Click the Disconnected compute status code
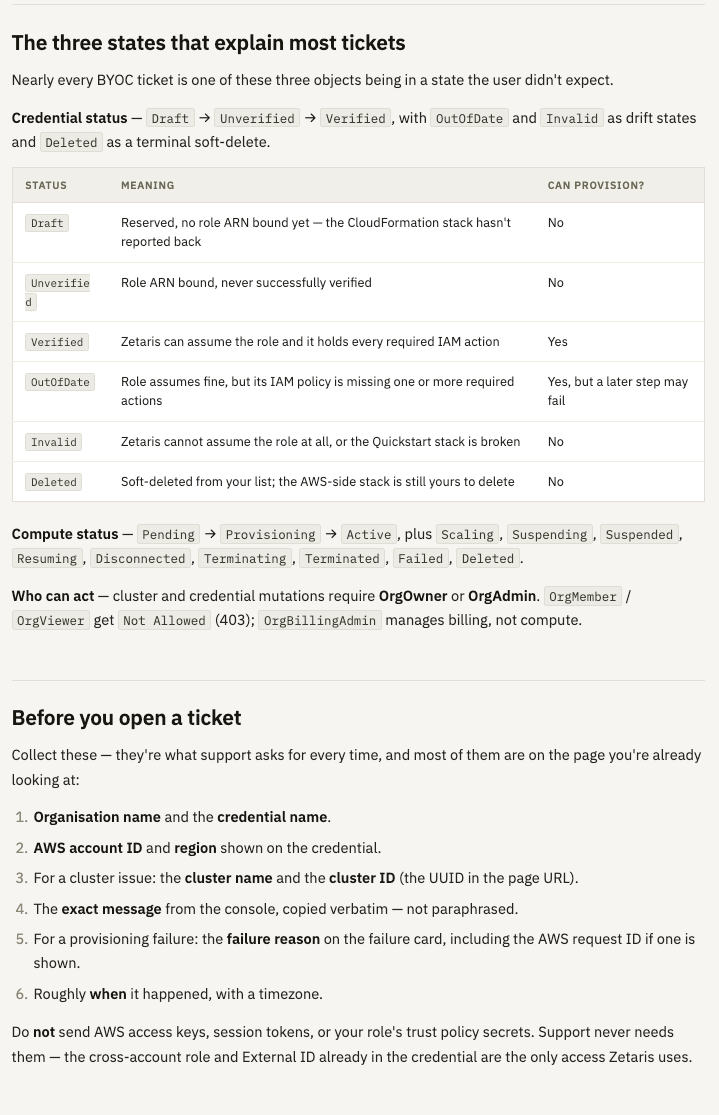 point(140,559)
